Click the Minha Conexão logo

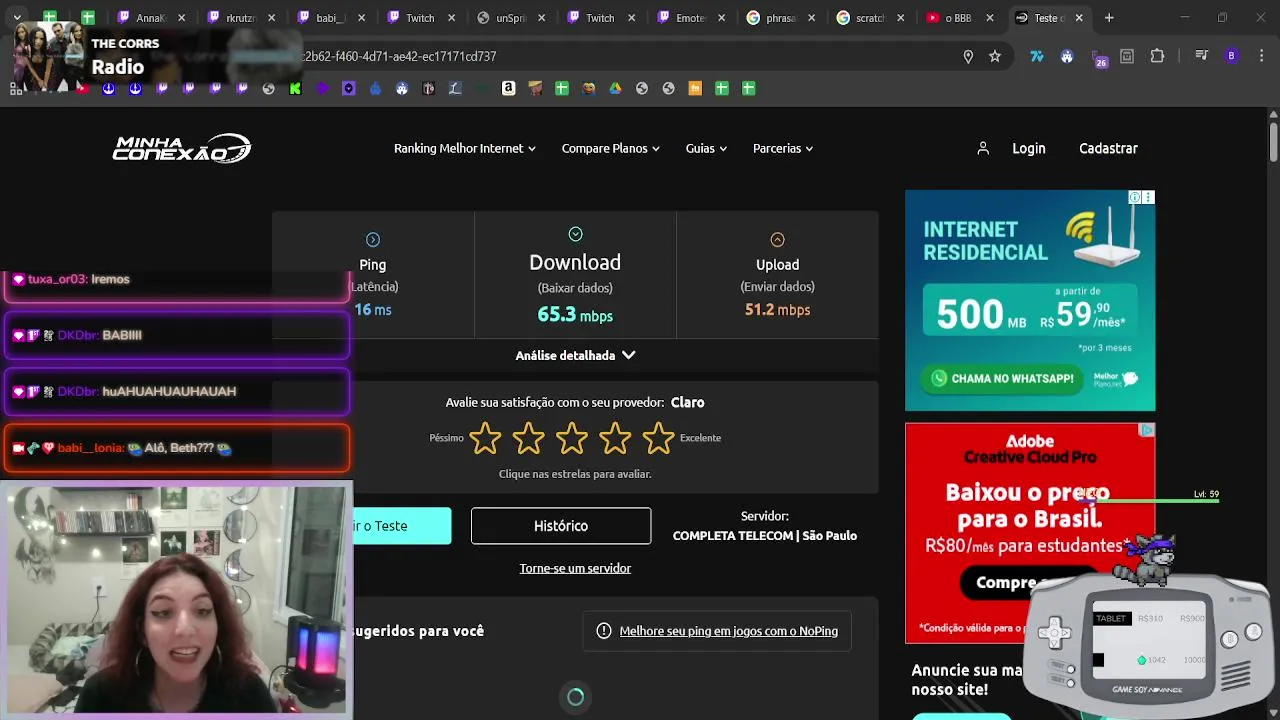pos(181,148)
